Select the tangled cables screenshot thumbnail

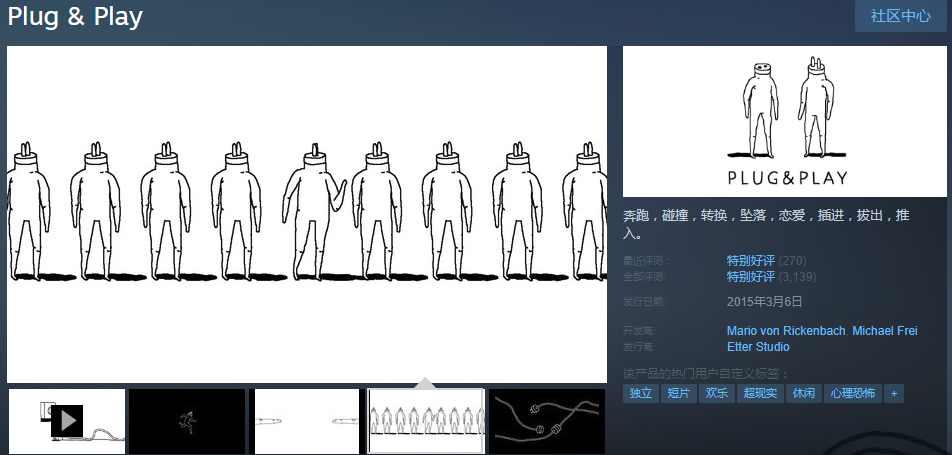pyautogui.click(x=547, y=420)
